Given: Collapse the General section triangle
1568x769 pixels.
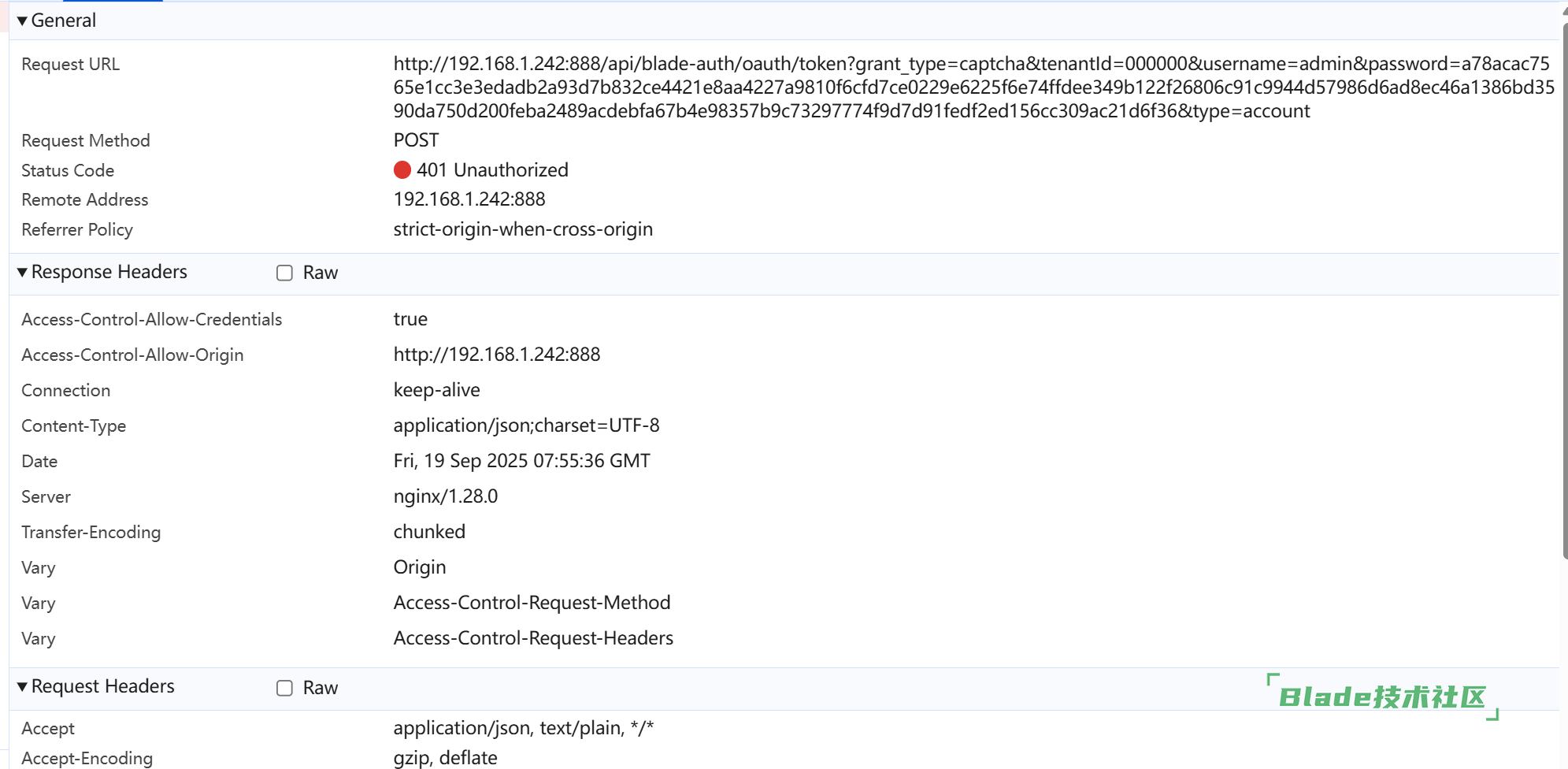Looking at the screenshot, I should [22, 21].
